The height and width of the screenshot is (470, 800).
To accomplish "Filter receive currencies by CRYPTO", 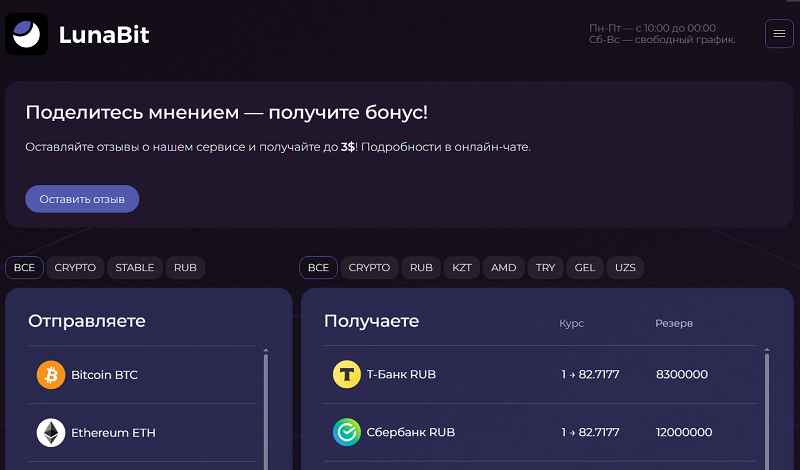I will (x=369, y=267).
